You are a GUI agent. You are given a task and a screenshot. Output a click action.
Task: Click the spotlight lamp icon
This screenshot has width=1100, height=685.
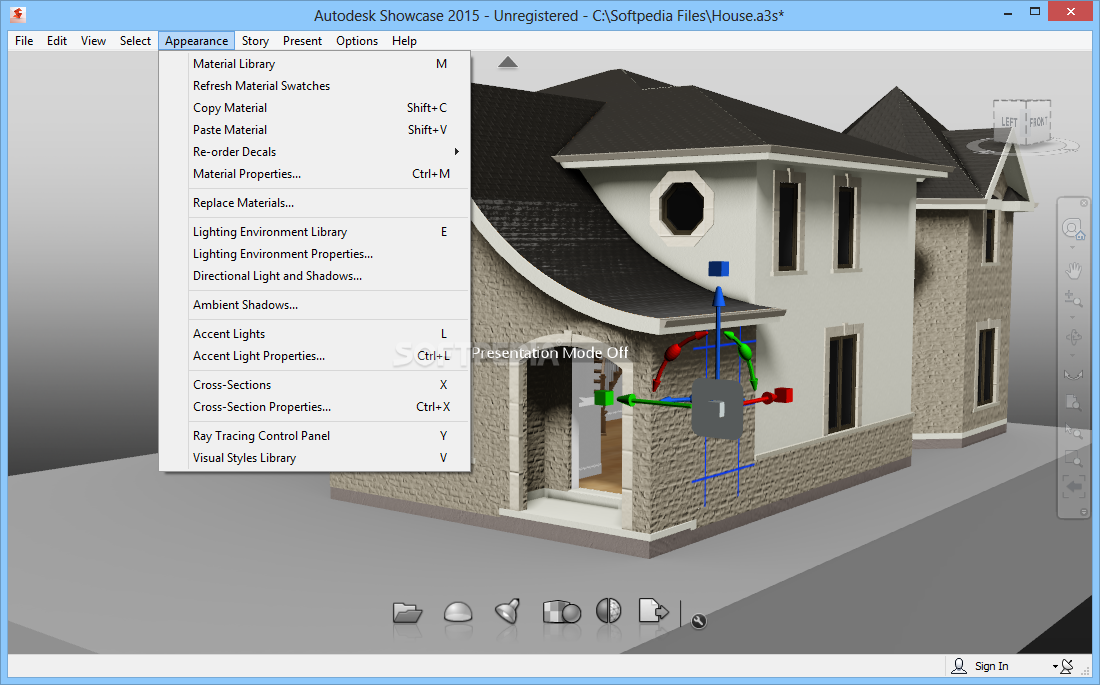(508, 611)
